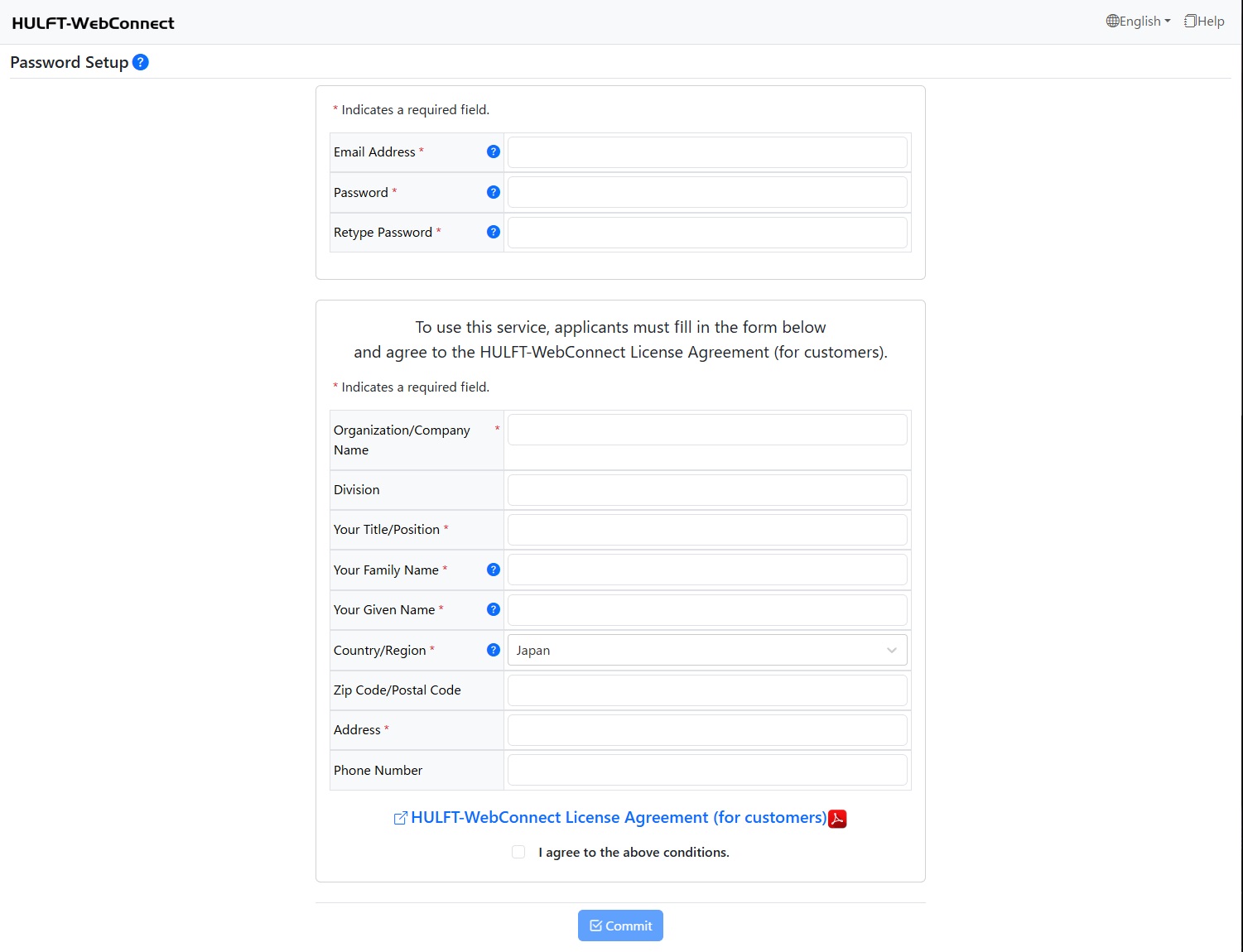Open the HULFT-WebConnect License Agreement link

619,817
